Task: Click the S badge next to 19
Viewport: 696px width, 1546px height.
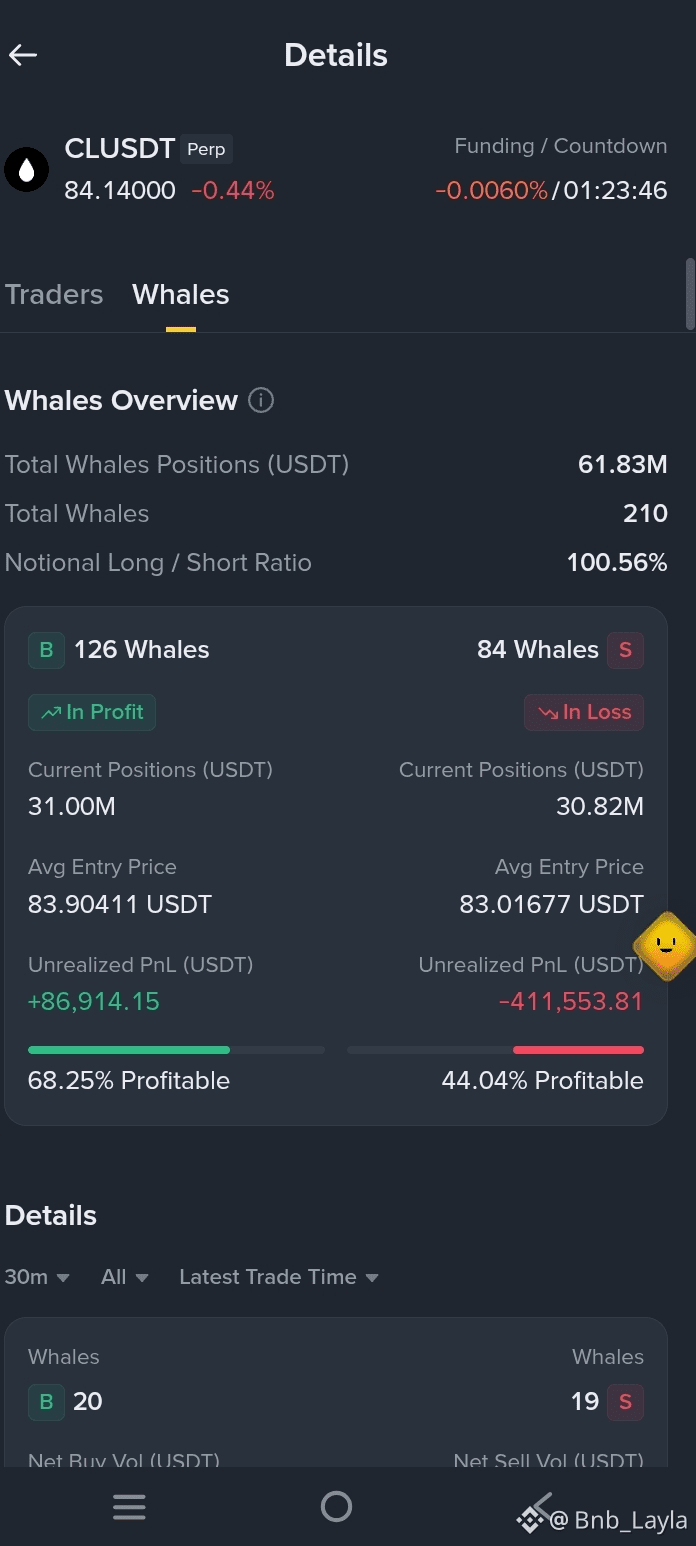Action: tap(625, 1402)
